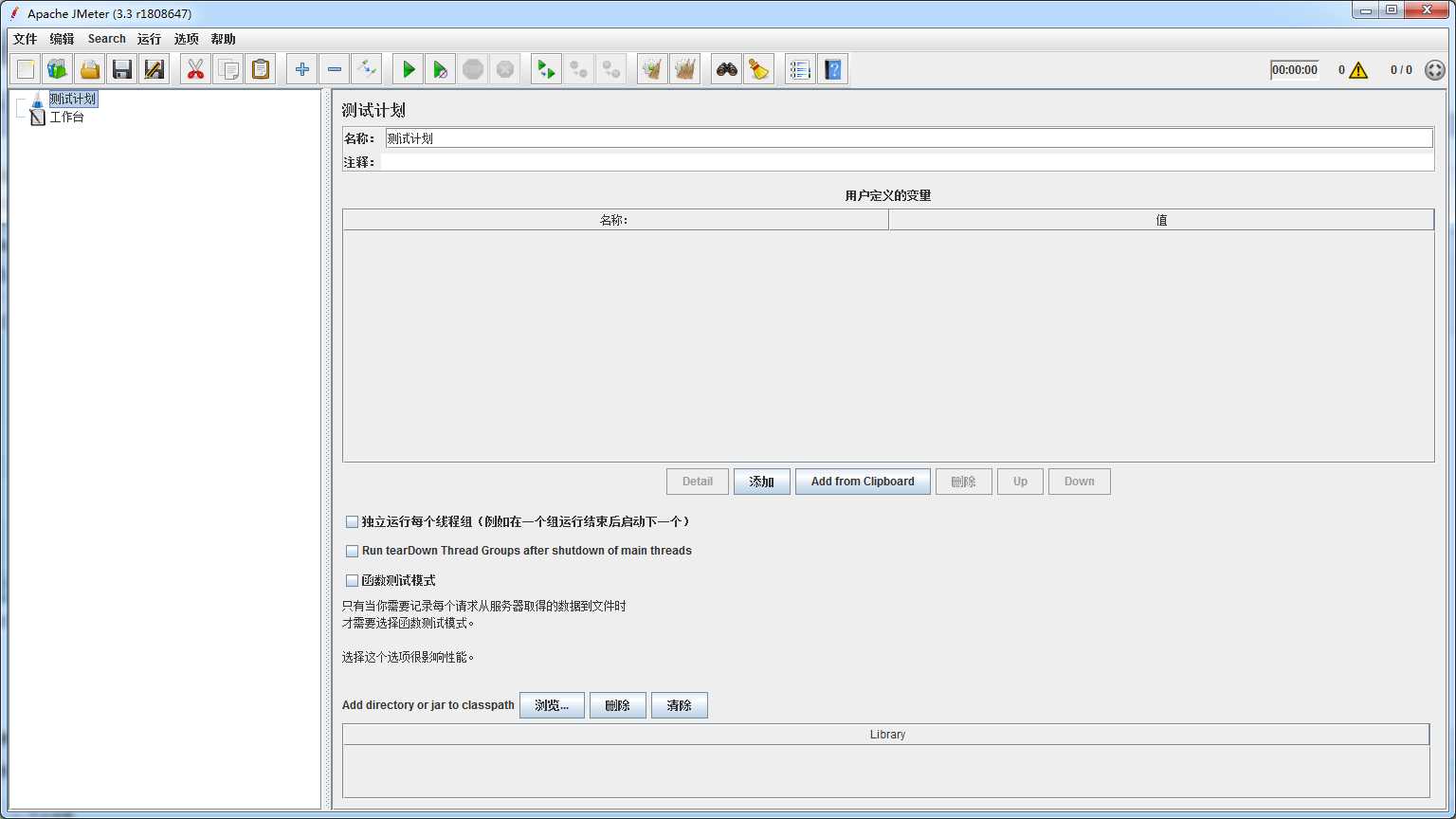The image size is (1456, 819).
Task: Cut selection with scissors icon
Action: (x=196, y=69)
